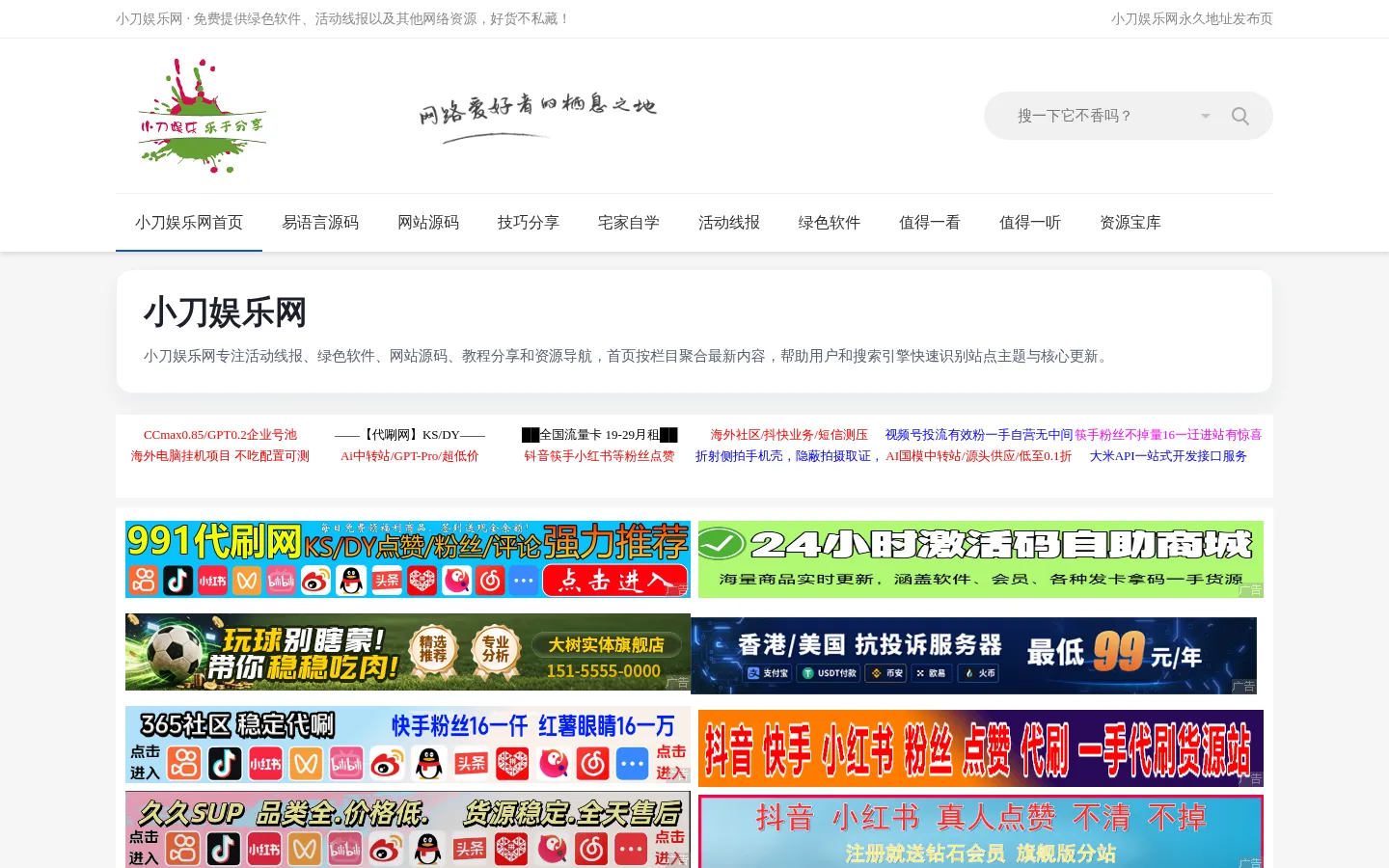Image resolution: width=1389 pixels, height=868 pixels.
Task: Click the search magnifier icon
Action: point(1240,116)
